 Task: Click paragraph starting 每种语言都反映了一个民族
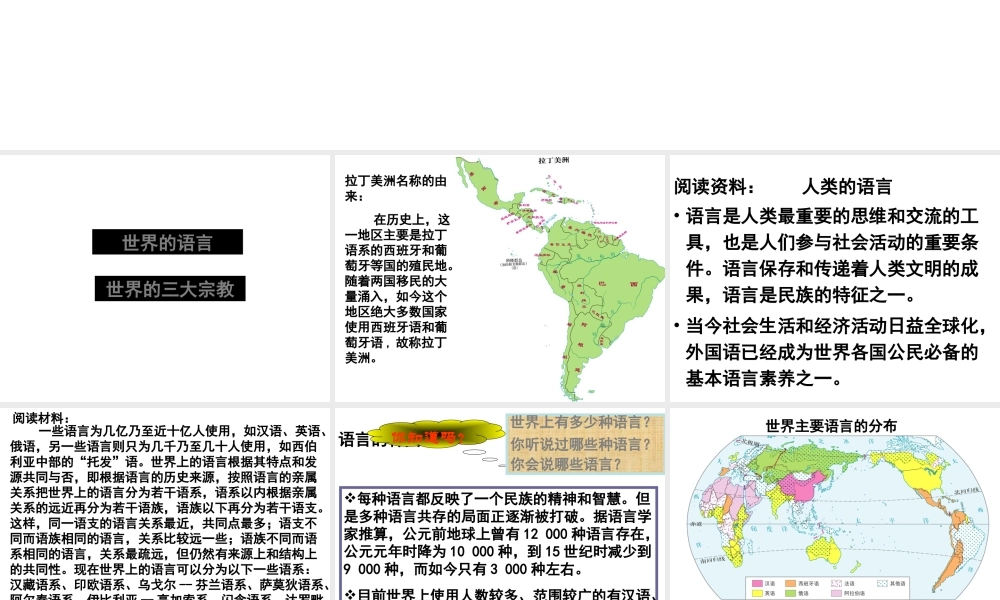tap(497, 534)
